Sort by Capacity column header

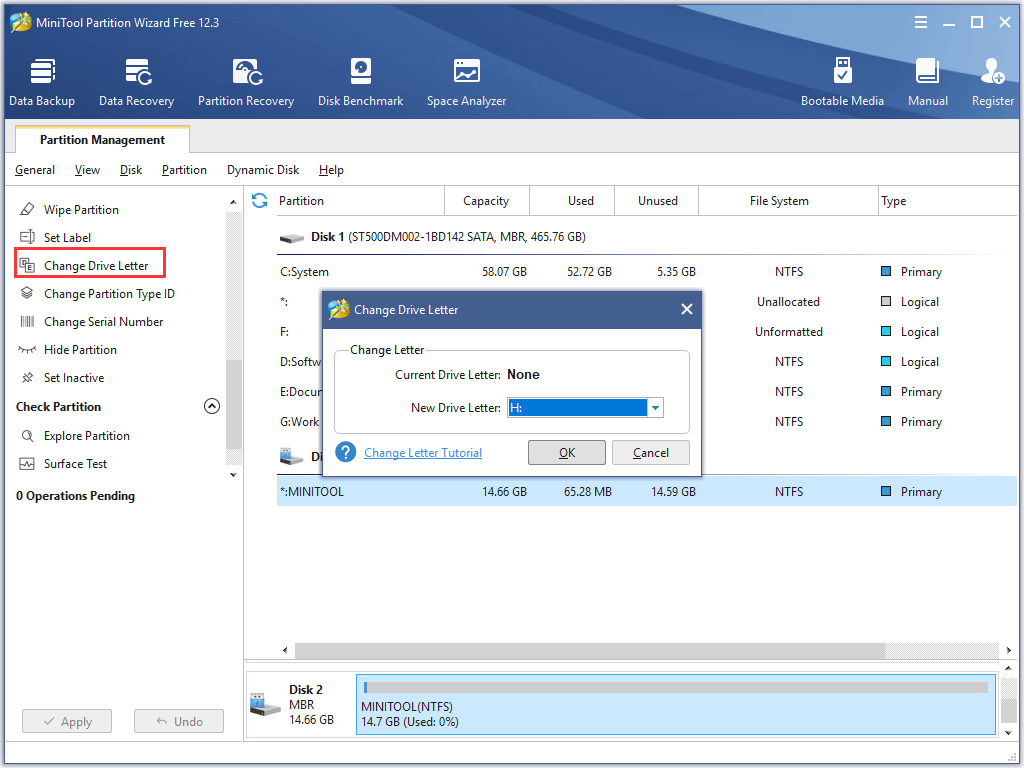(487, 200)
